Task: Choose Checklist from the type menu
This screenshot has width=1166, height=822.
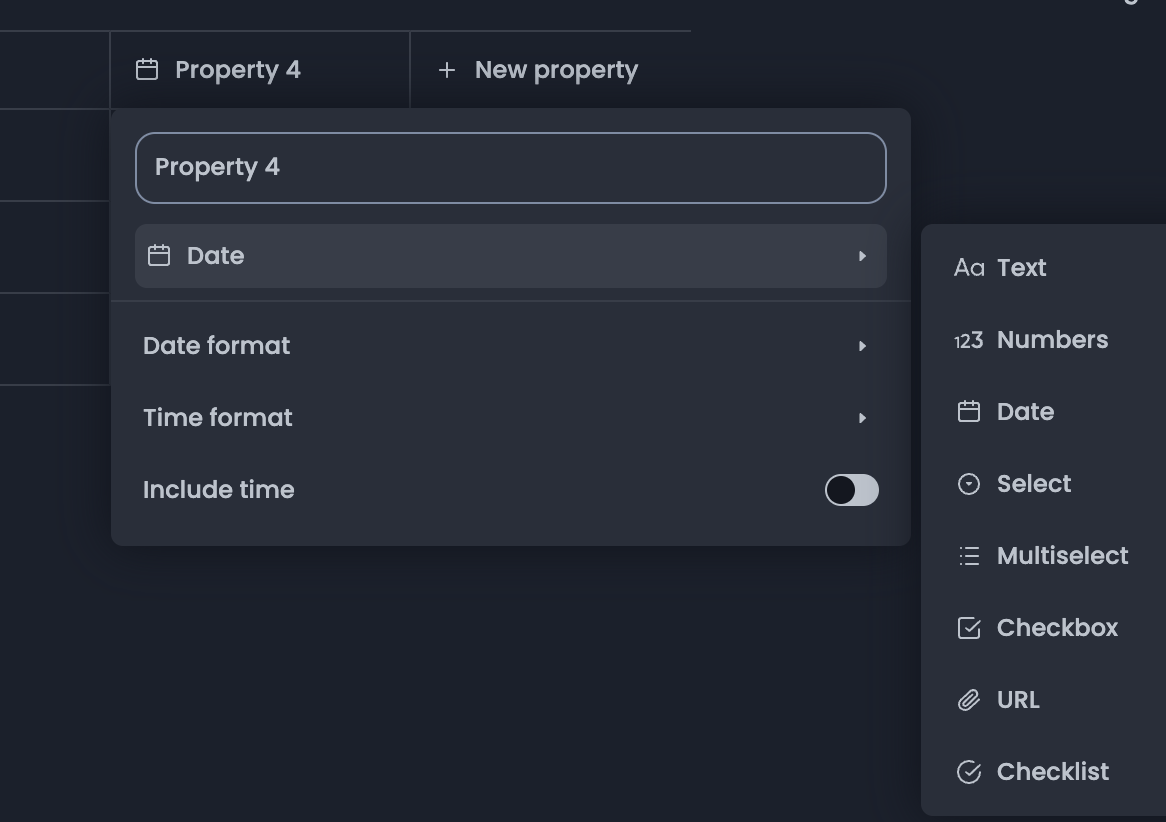Action: [1053, 771]
